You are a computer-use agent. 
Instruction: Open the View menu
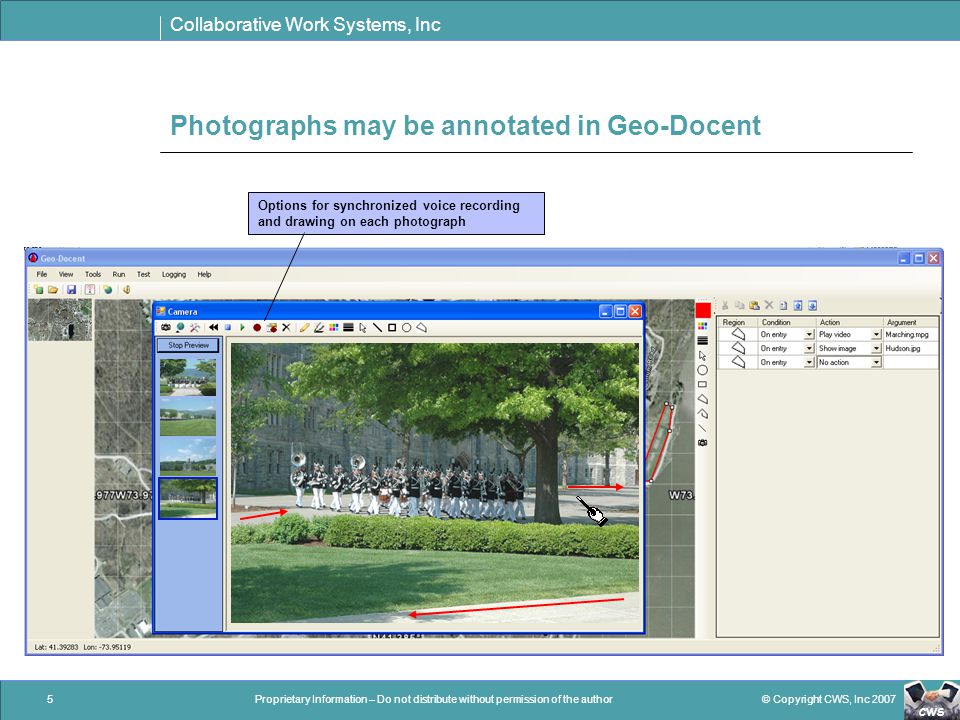tap(66, 274)
